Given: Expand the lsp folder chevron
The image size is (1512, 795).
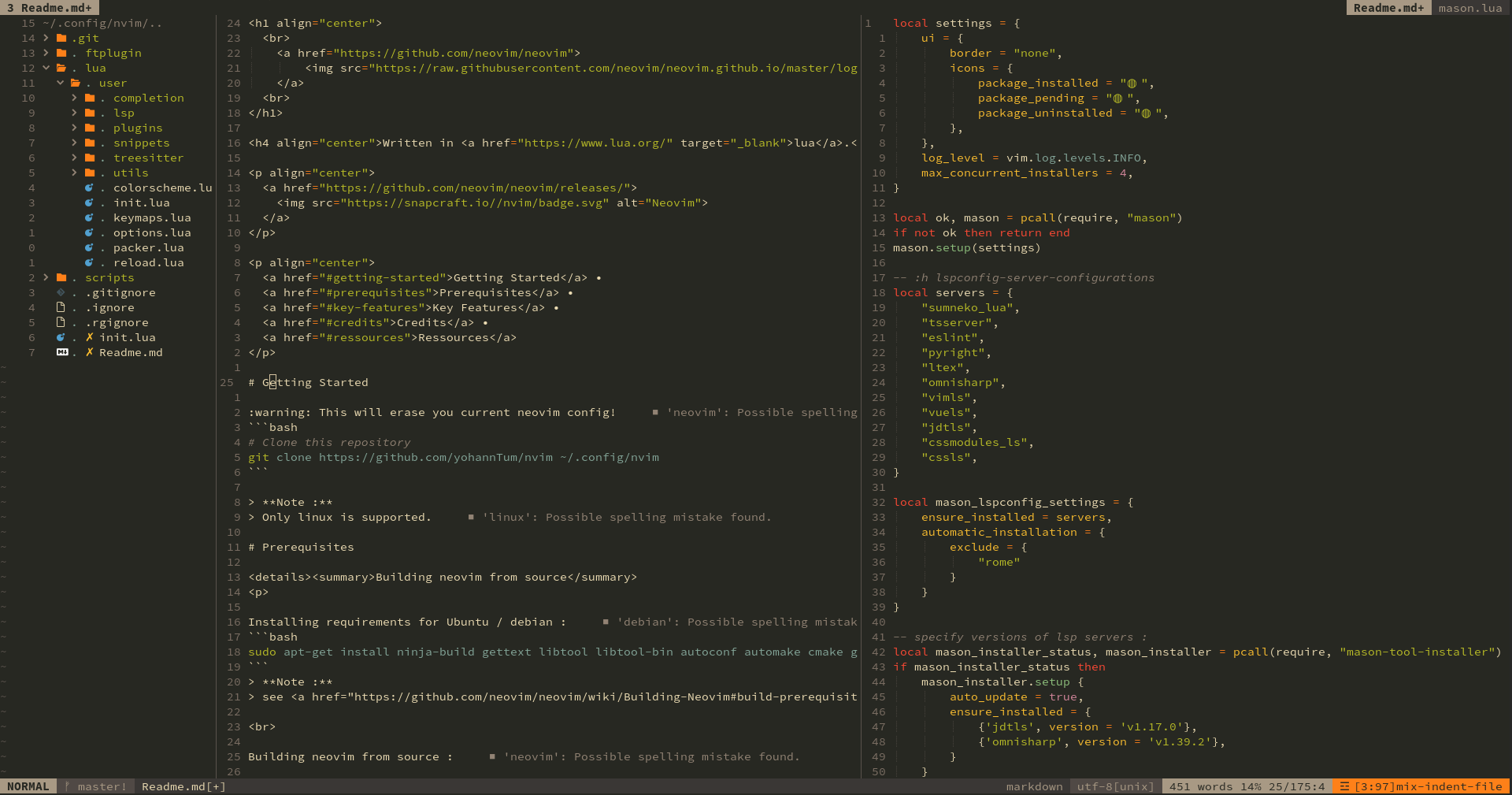Looking at the screenshot, I should (74, 113).
